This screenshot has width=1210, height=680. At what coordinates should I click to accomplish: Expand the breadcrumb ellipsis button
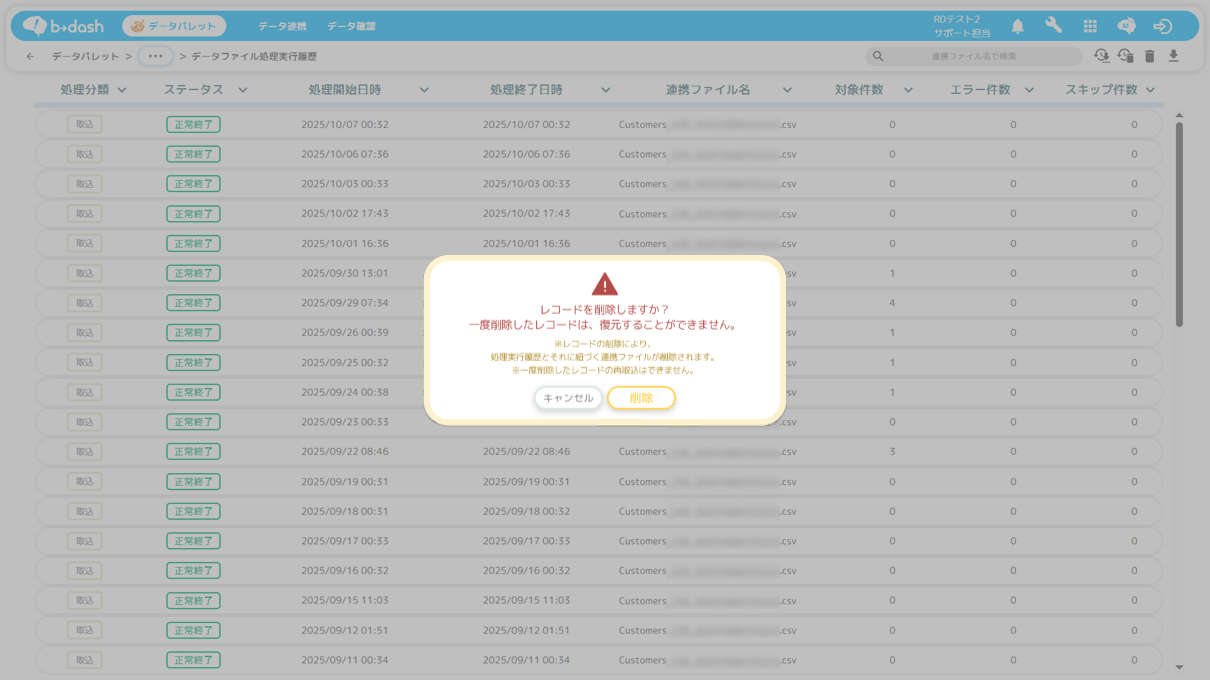(x=155, y=57)
